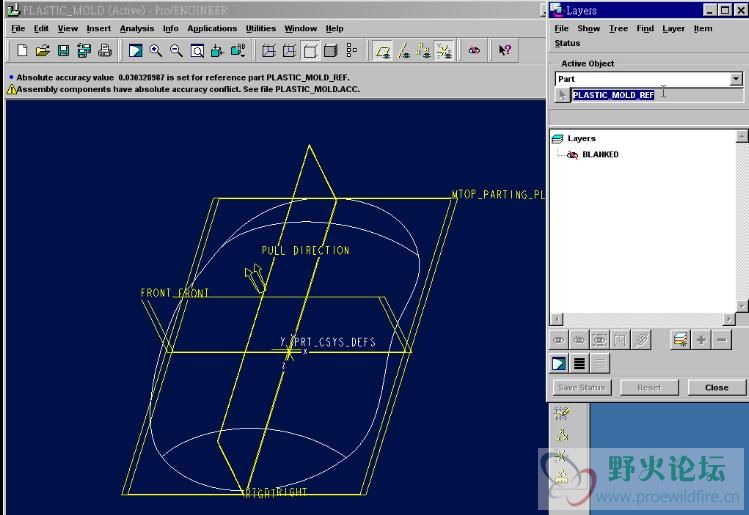749x515 pixels.
Task: Click the stacked layers icon button
Action: pos(680,340)
